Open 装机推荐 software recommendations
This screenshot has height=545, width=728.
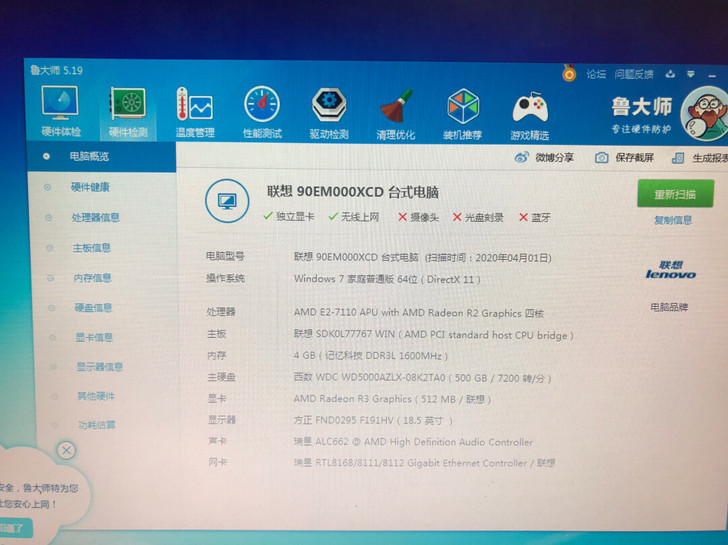462,115
